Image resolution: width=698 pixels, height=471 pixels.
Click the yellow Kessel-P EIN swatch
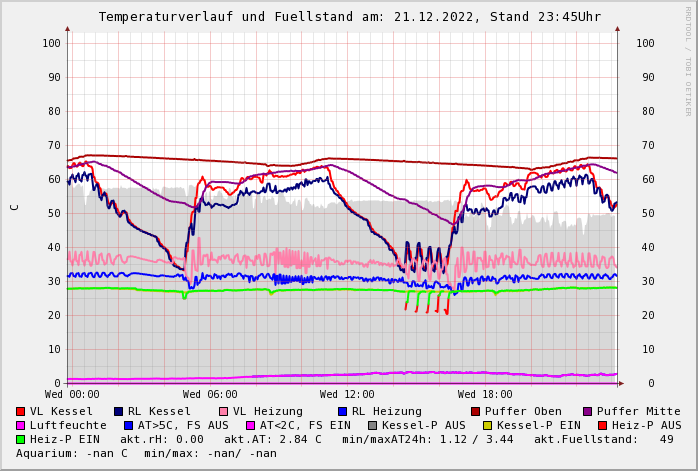pyautogui.click(x=488, y=425)
